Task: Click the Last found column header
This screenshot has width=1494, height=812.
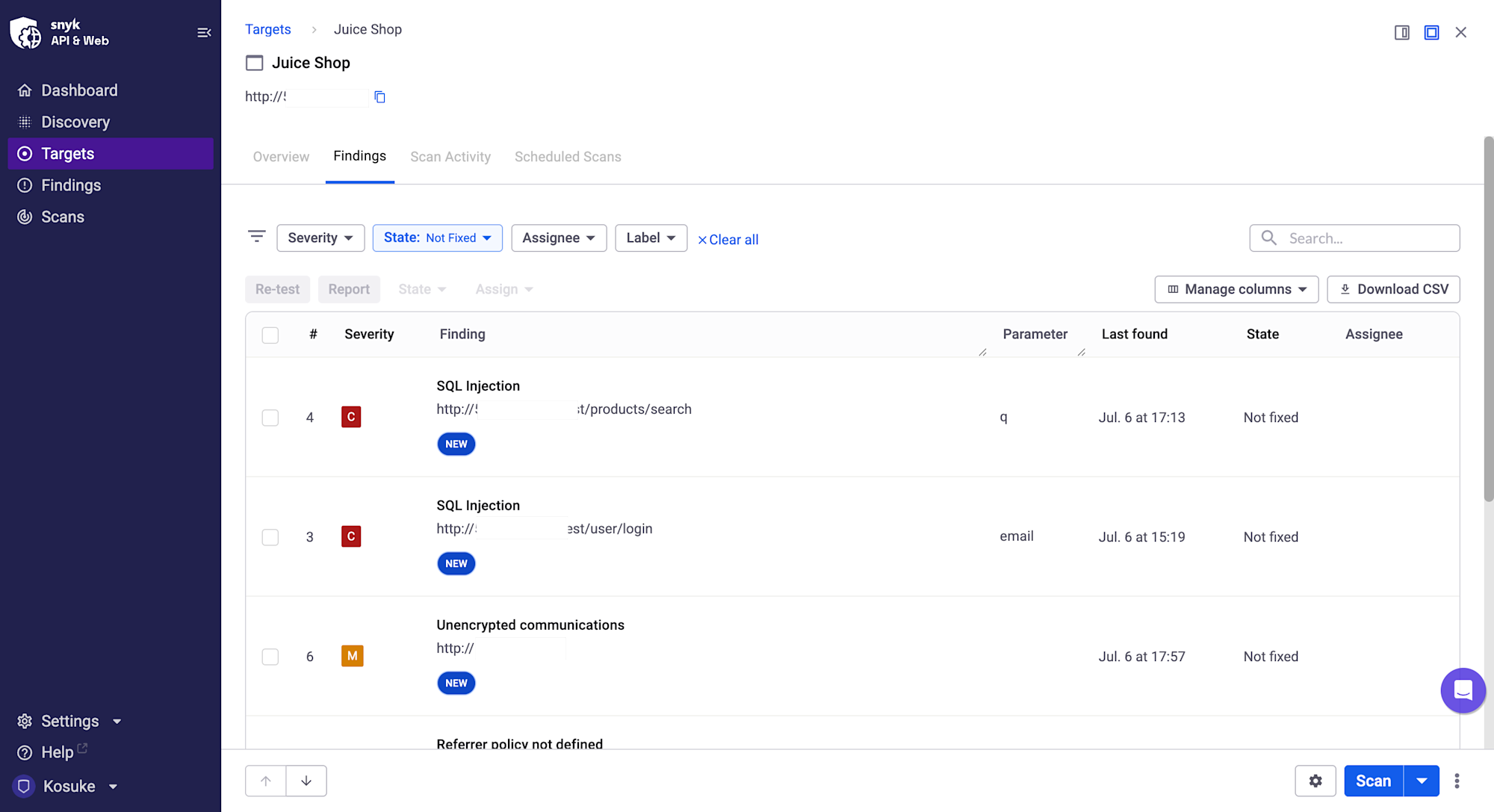Action: coord(1135,335)
